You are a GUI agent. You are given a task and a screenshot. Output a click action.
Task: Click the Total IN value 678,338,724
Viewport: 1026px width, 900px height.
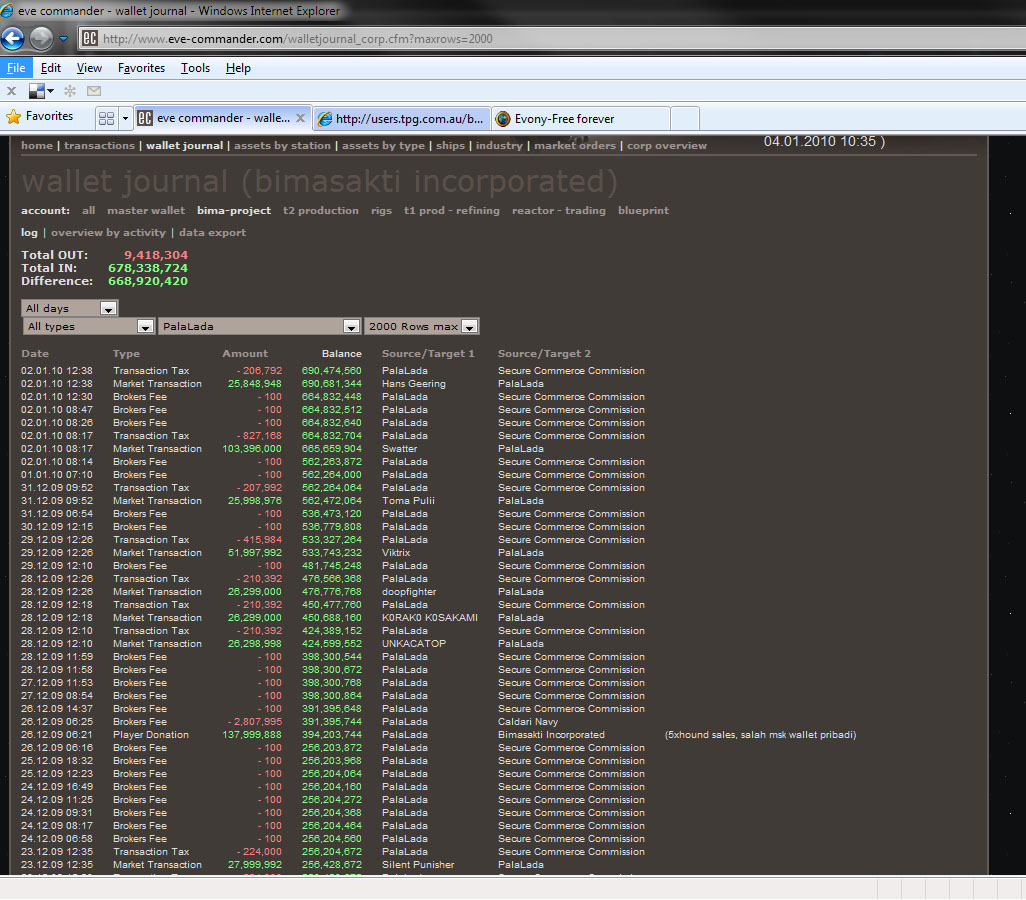148,268
